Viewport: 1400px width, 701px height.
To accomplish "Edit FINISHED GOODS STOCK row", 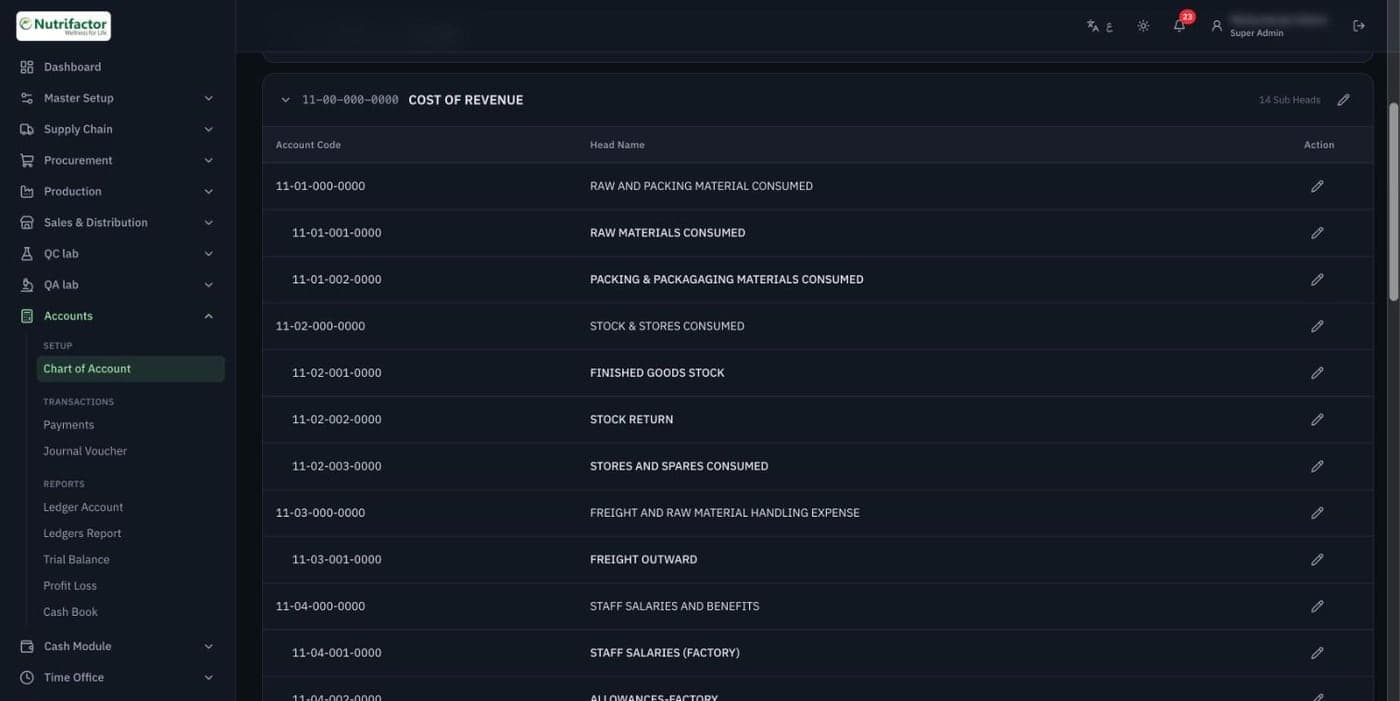I will pyautogui.click(x=1317, y=373).
